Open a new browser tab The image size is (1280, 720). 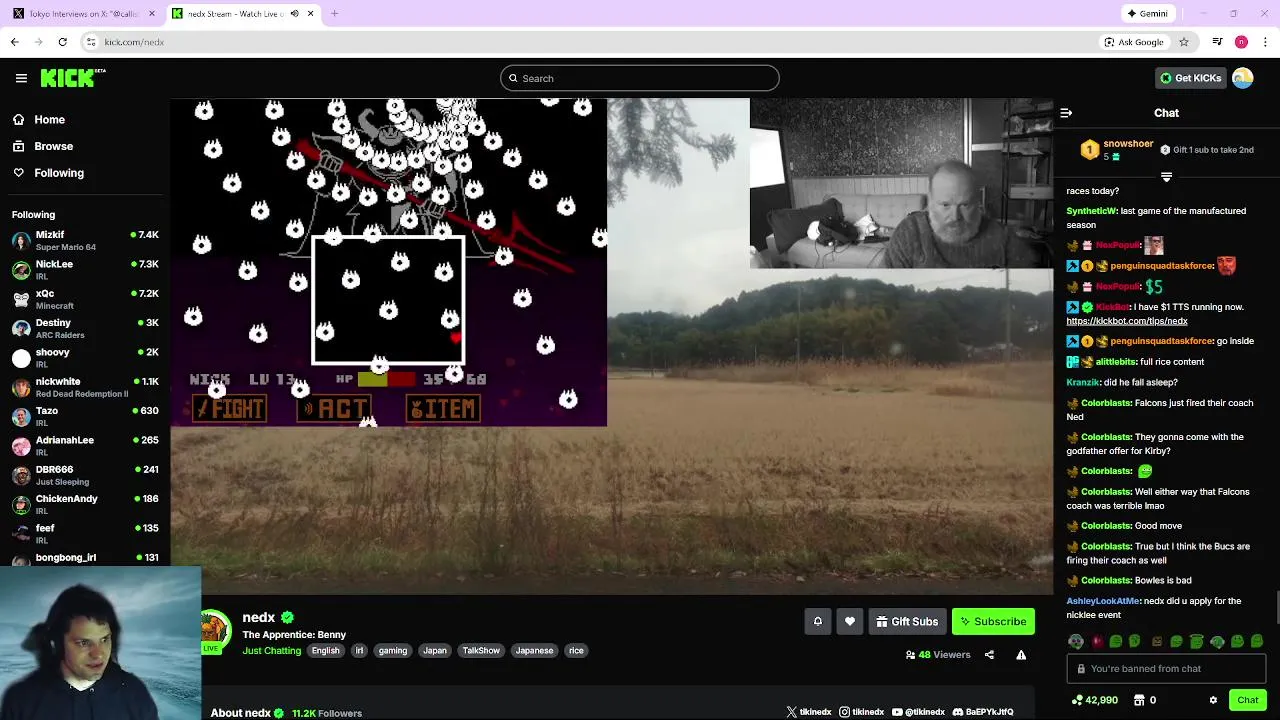tap(334, 14)
